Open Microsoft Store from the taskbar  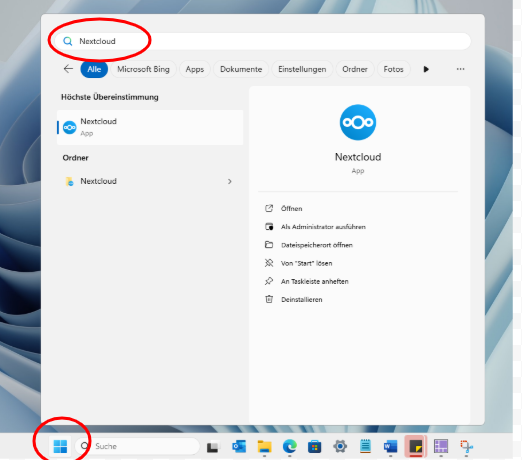click(x=315, y=446)
